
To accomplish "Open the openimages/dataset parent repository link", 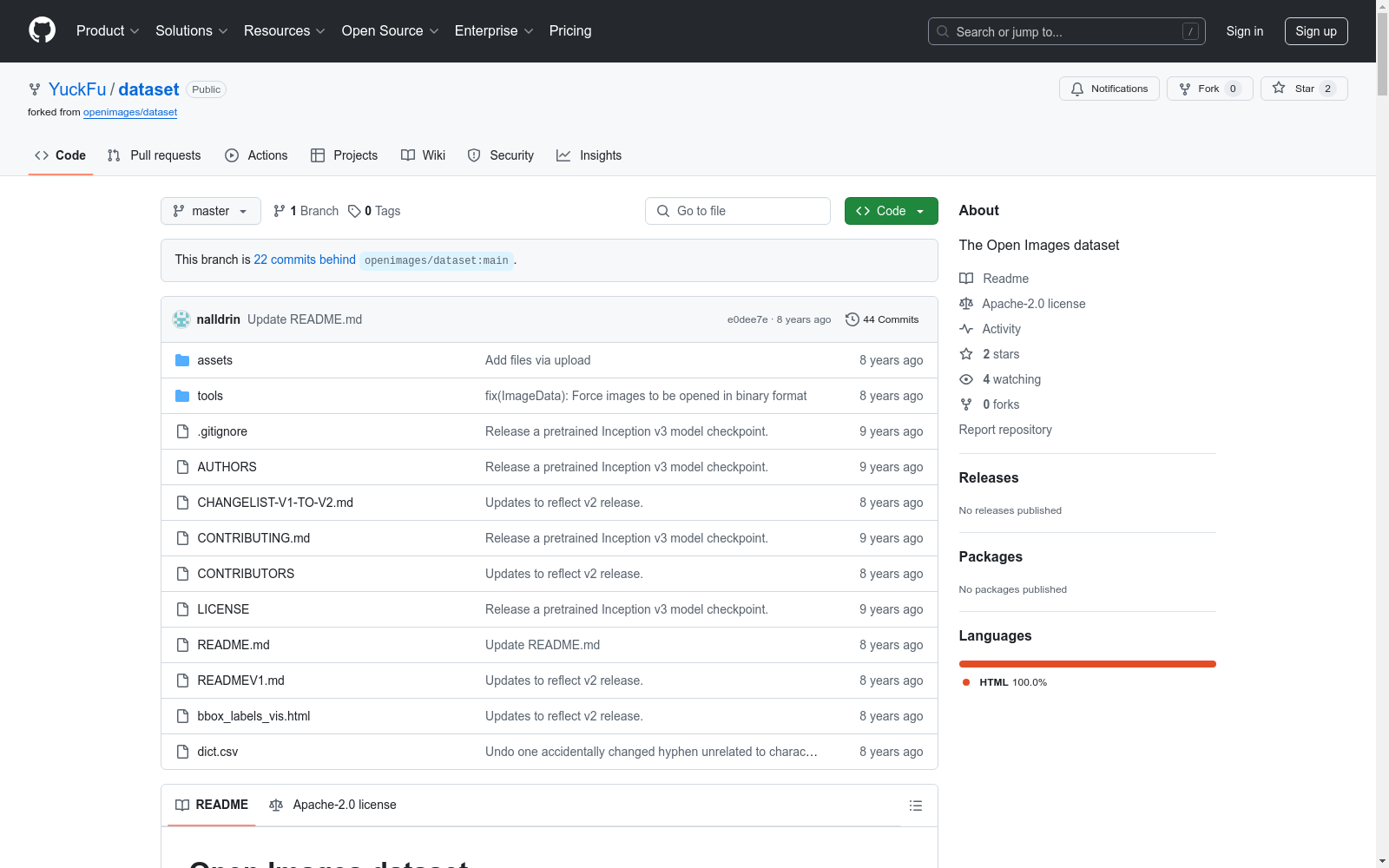I will [130, 112].
